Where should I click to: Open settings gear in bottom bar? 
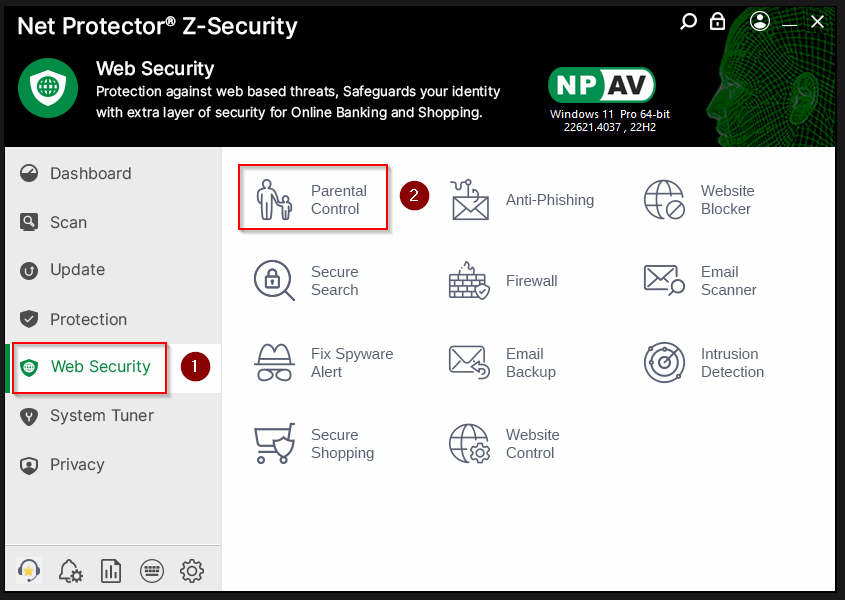[x=192, y=571]
